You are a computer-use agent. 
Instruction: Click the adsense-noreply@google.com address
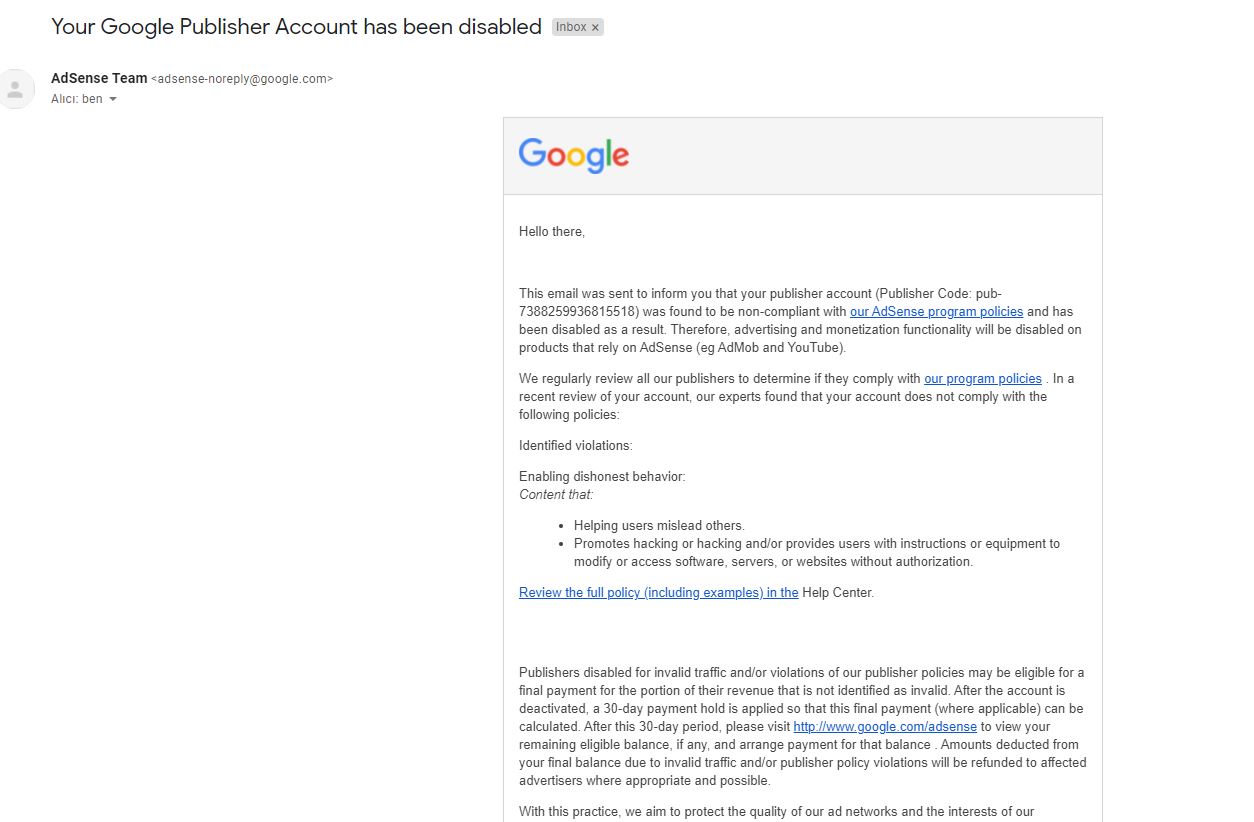(x=242, y=79)
